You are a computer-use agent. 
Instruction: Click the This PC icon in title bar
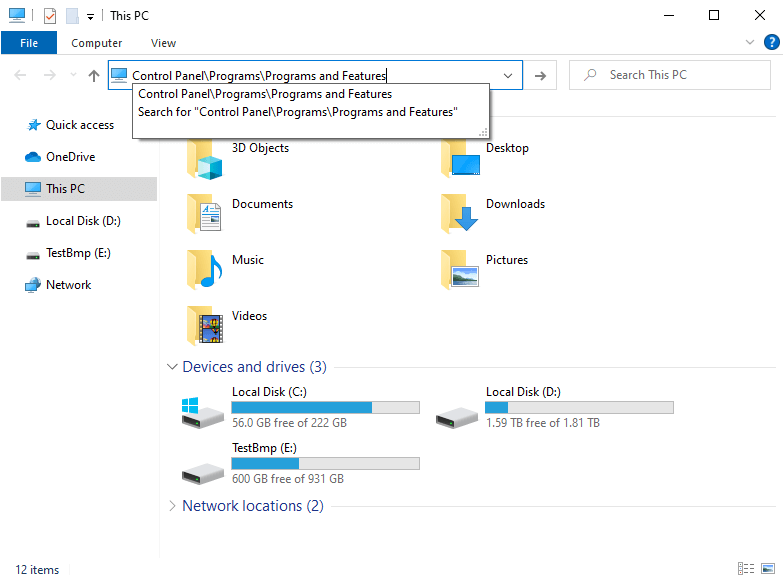(16, 16)
